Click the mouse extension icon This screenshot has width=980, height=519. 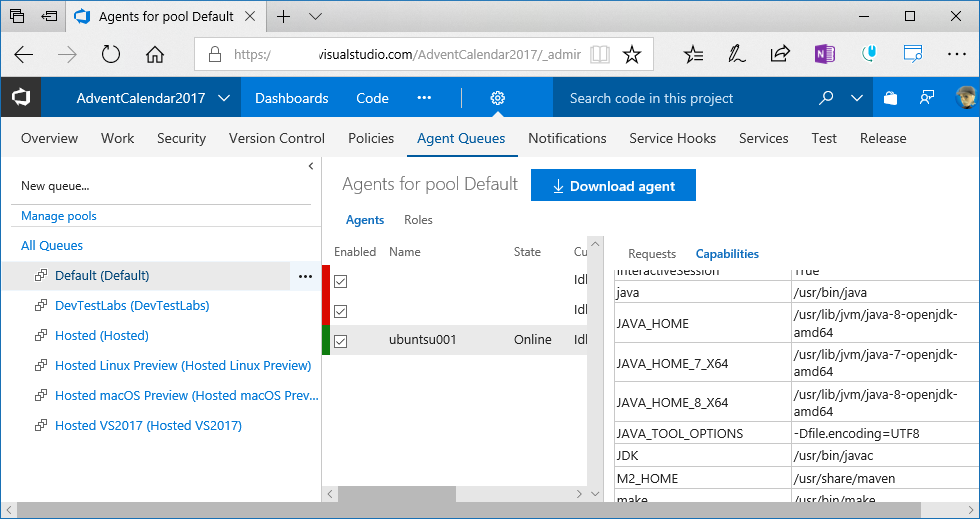click(868, 54)
